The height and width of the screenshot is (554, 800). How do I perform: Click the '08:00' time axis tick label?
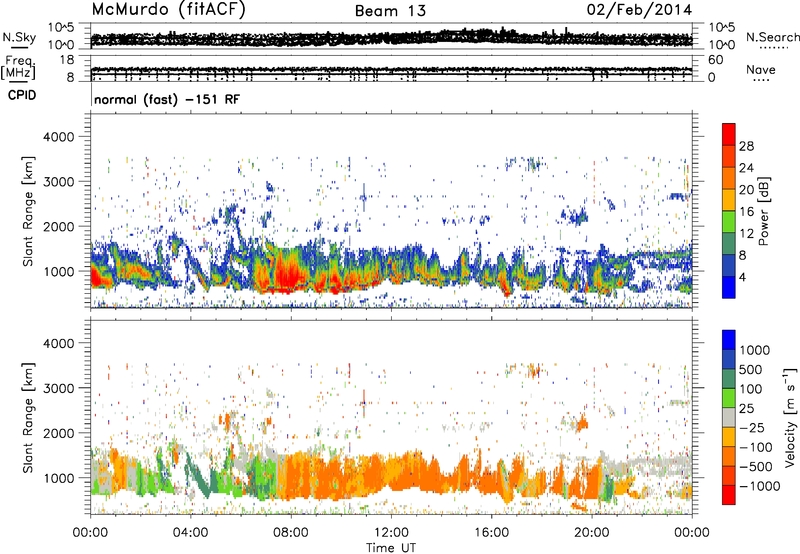[x=291, y=533]
